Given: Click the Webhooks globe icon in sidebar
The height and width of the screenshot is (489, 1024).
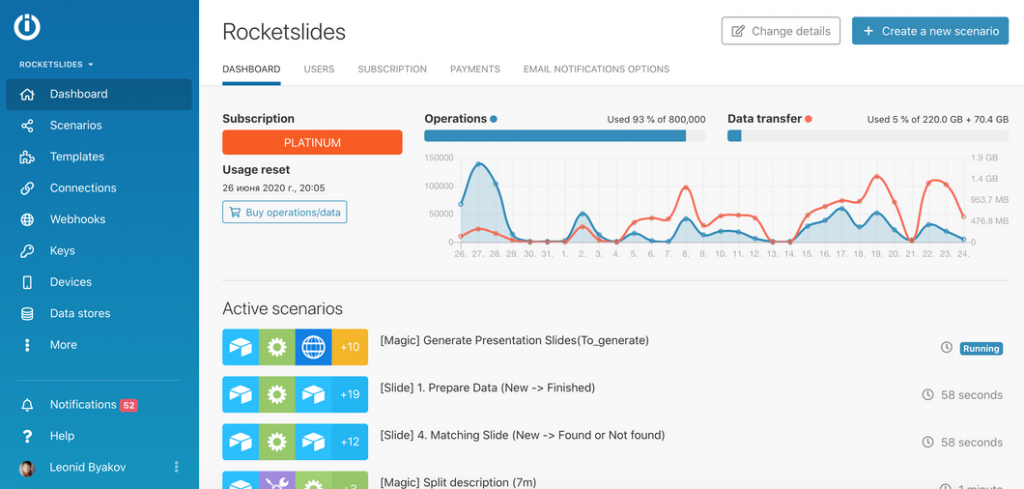Looking at the screenshot, I should click(x=27, y=219).
